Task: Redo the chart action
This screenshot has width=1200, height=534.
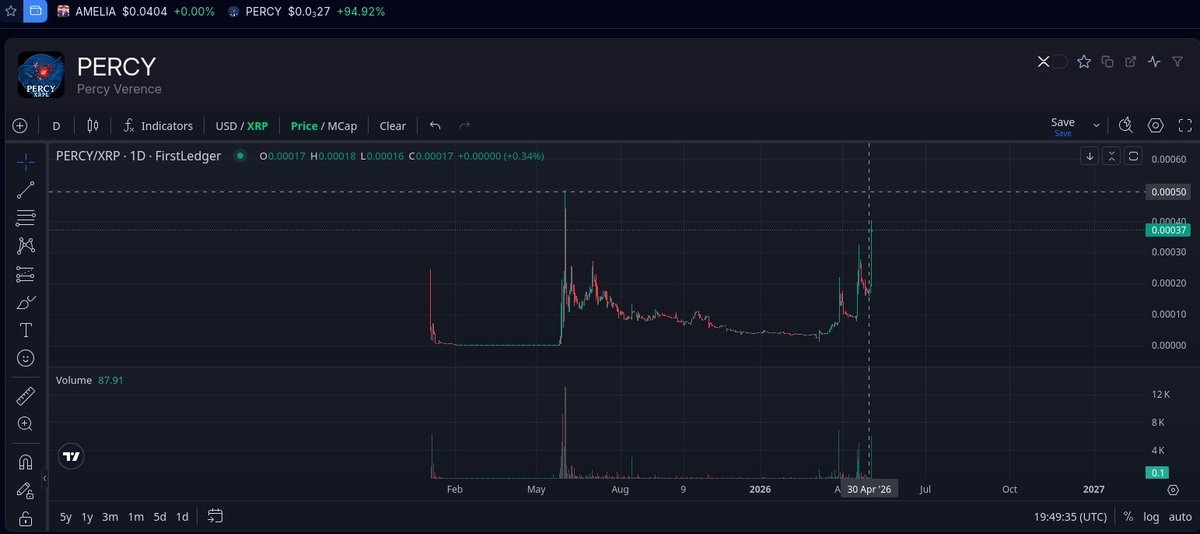Action: (464, 126)
